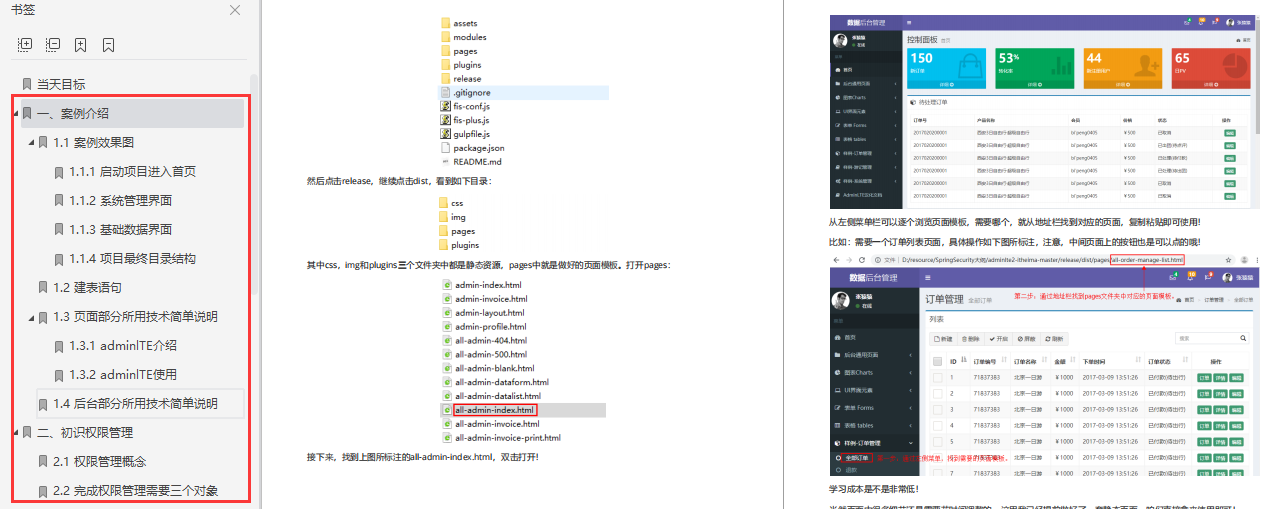Click the release folder icon
1264x509 pixels.
tap(446, 78)
